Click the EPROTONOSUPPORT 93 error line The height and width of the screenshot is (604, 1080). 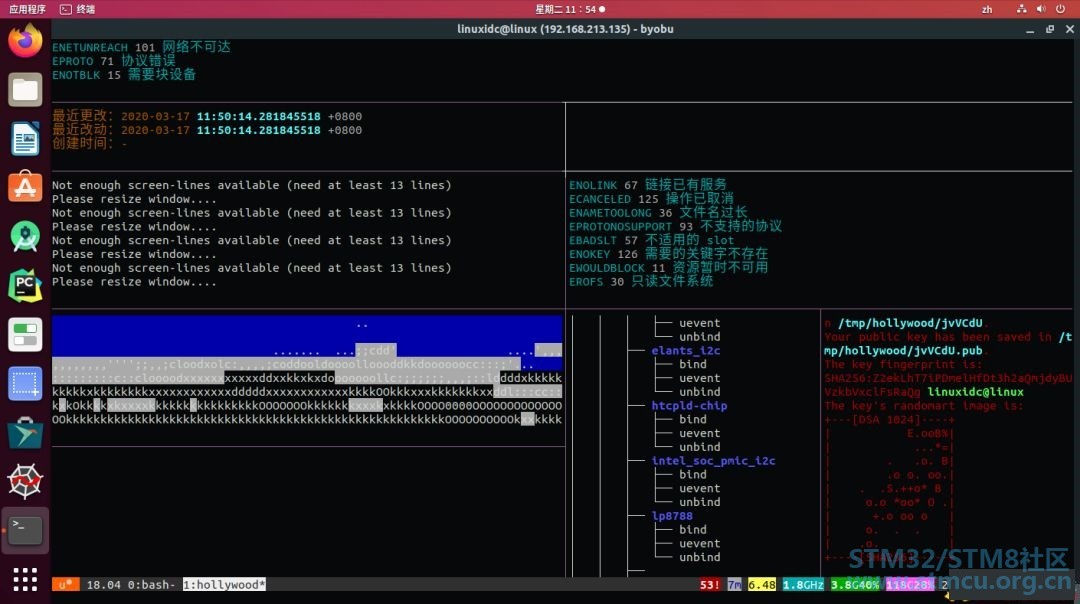pos(675,226)
